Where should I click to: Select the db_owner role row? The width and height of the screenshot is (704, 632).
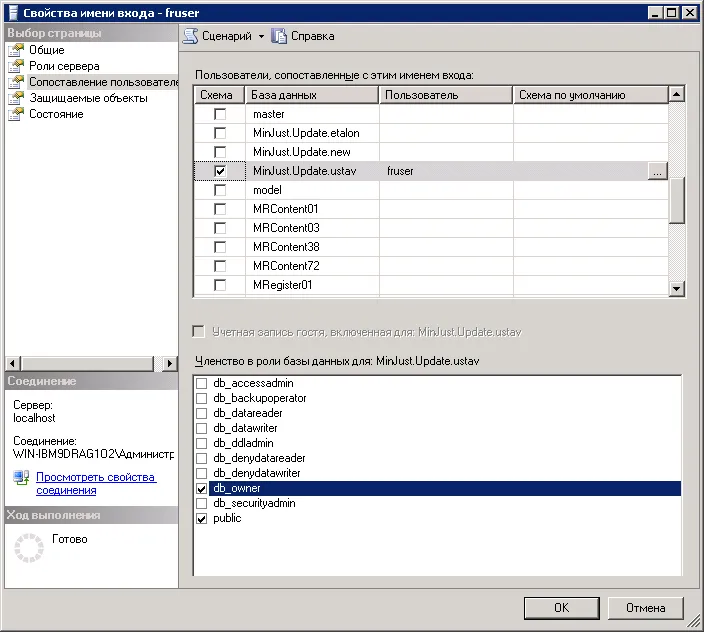point(444,488)
